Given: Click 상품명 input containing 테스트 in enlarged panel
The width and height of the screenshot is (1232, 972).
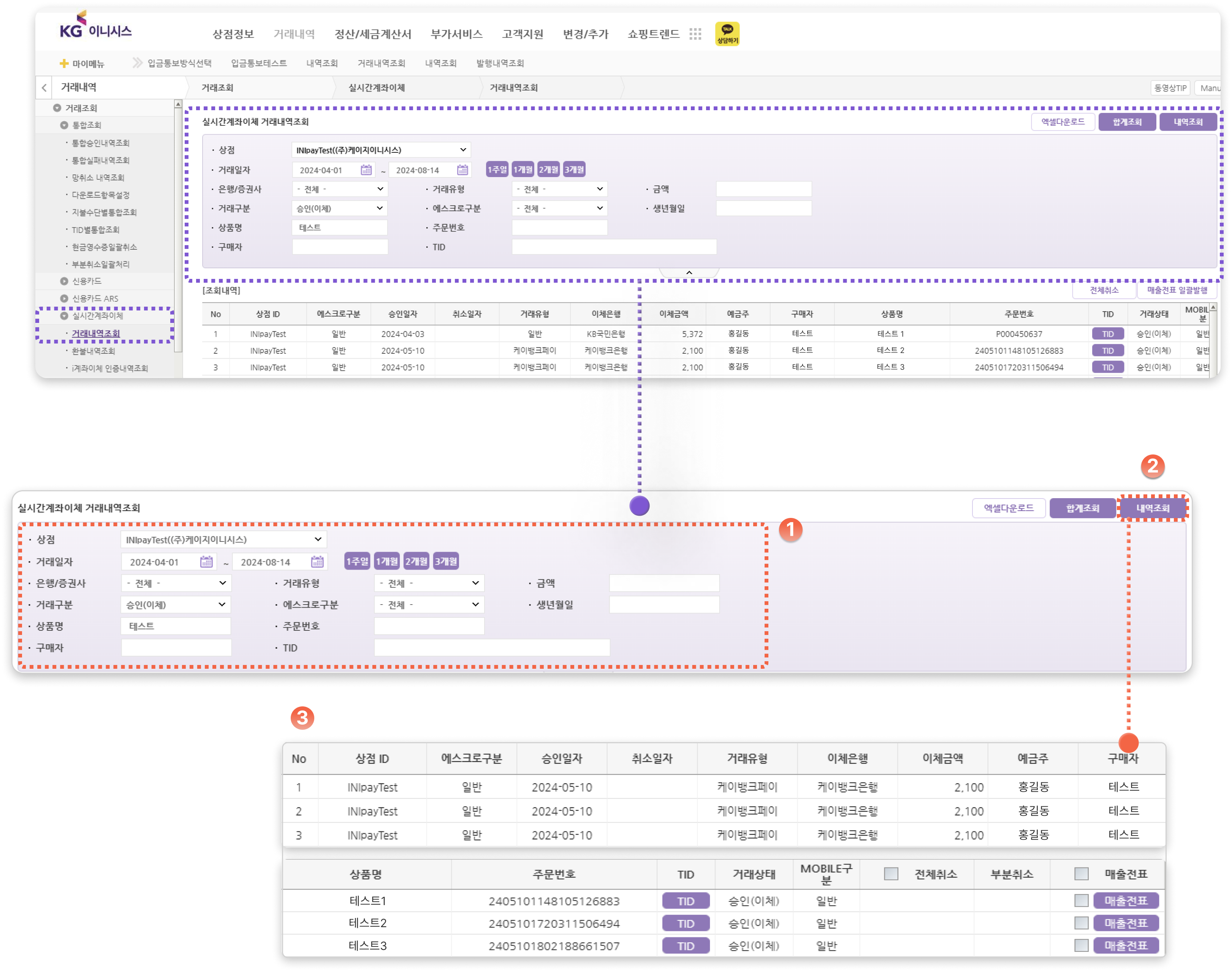Looking at the screenshot, I should pyautogui.click(x=176, y=626).
